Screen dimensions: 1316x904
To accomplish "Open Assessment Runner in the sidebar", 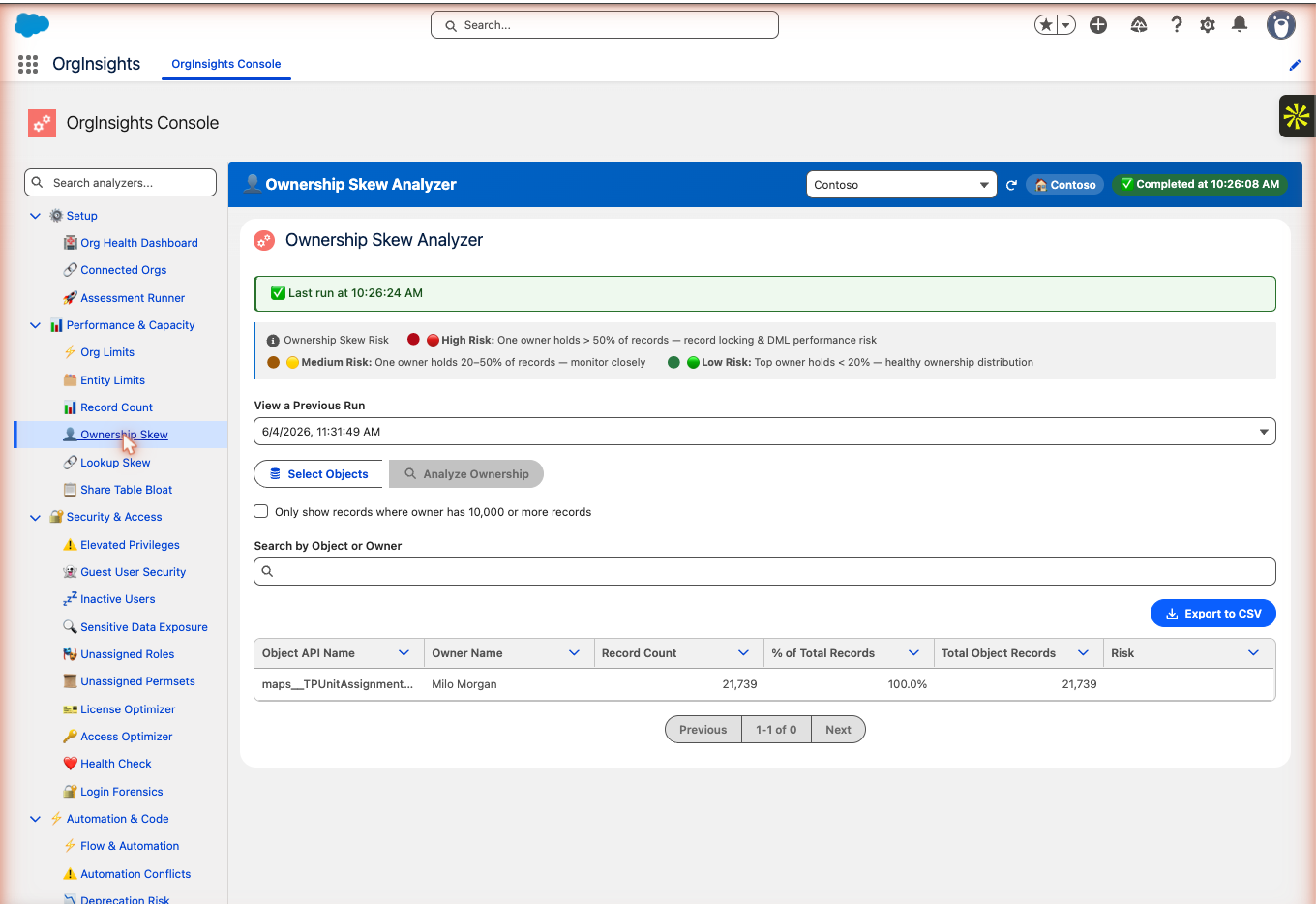I will 133,298.
